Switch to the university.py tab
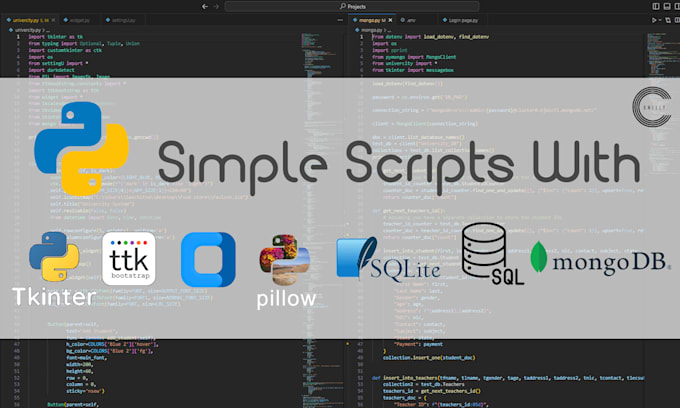This screenshot has height=408, width=680. 29,20
